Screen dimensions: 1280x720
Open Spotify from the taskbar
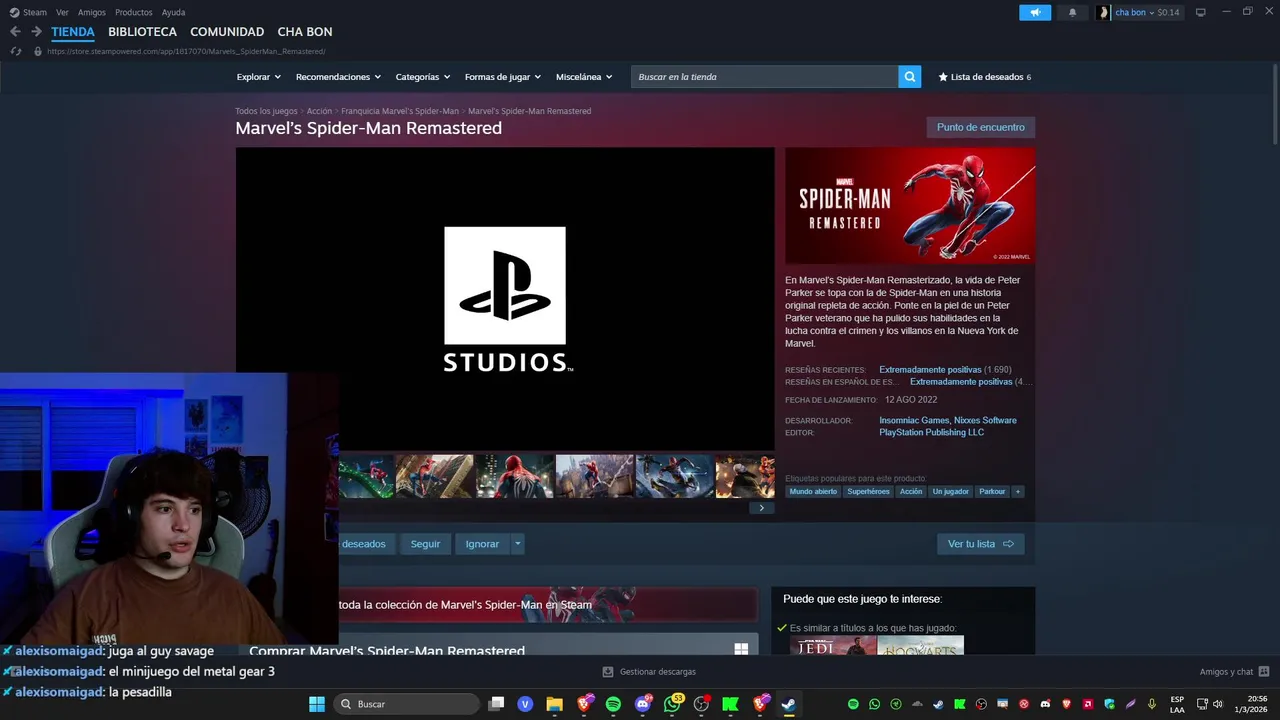613,704
